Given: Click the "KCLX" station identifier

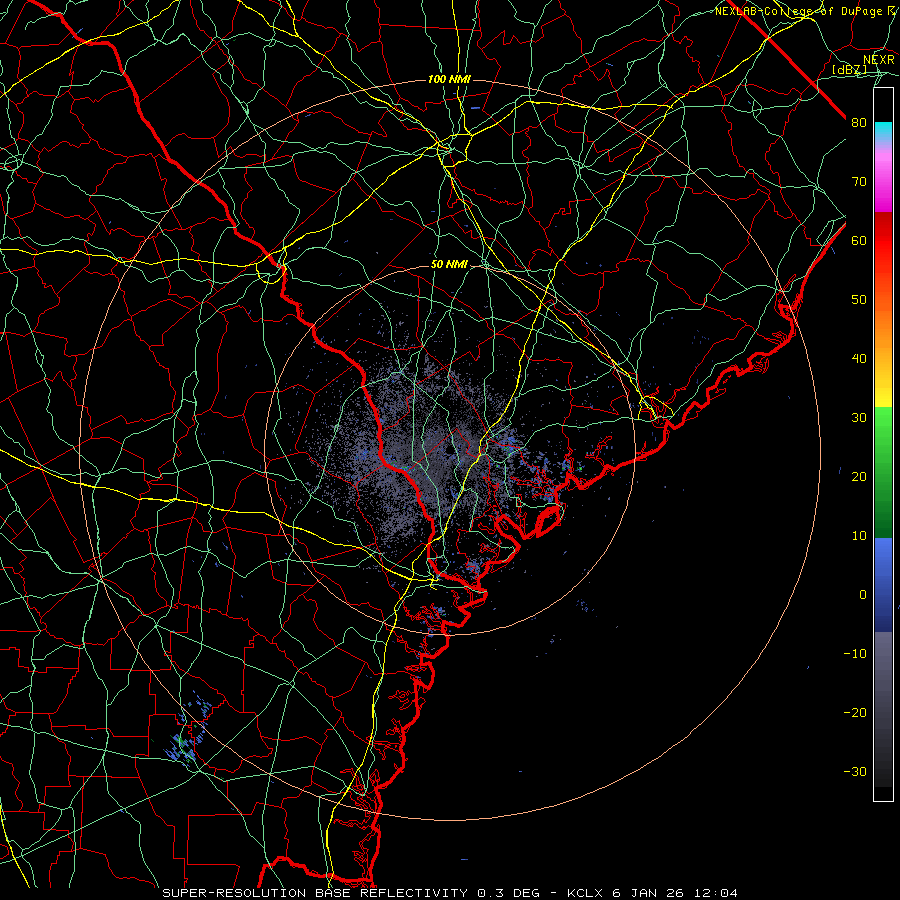Looking at the screenshot, I should tap(585, 893).
